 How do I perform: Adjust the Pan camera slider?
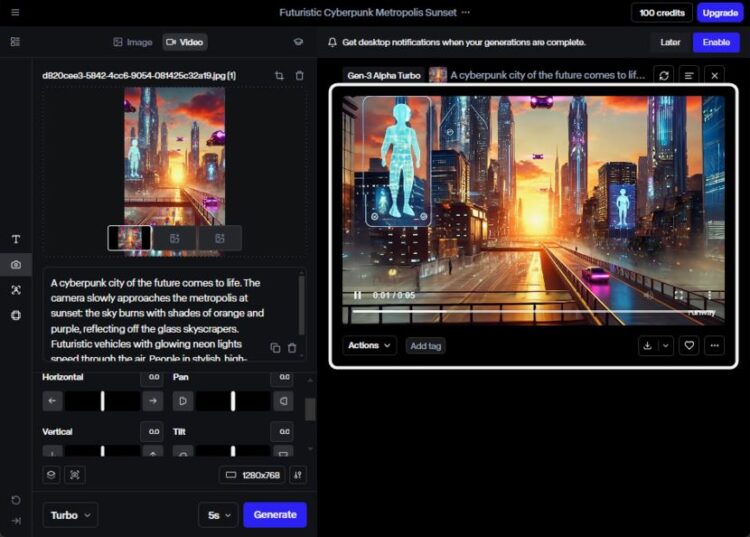click(233, 401)
